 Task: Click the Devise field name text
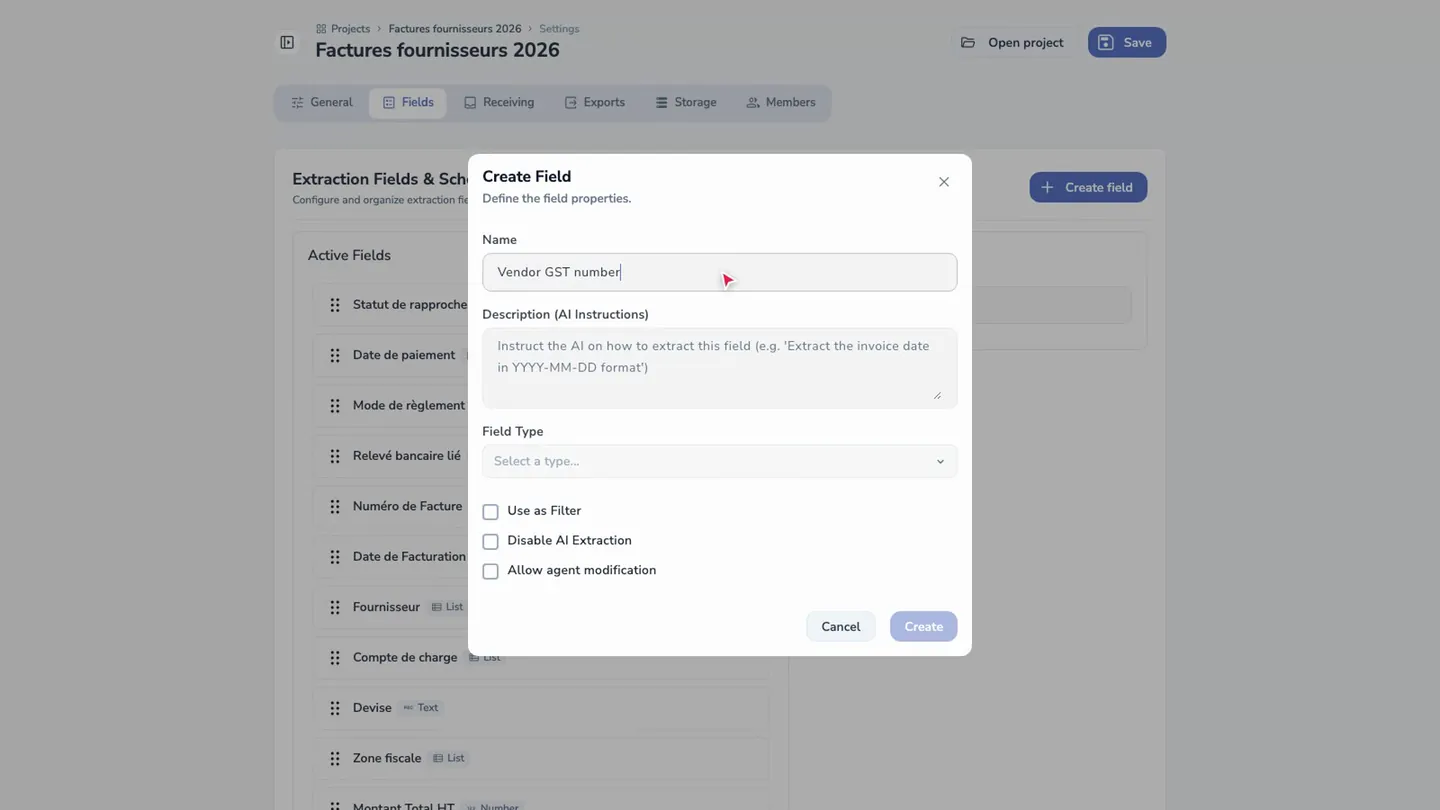[x=372, y=708]
